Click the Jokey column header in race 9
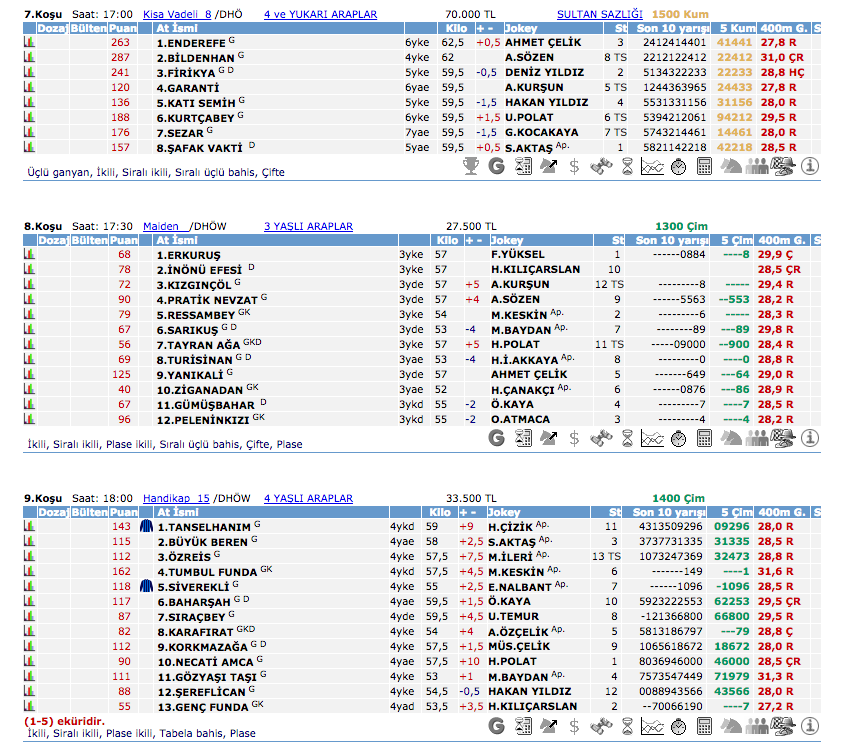Viewport: 844px width, 751px height. point(507,512)
